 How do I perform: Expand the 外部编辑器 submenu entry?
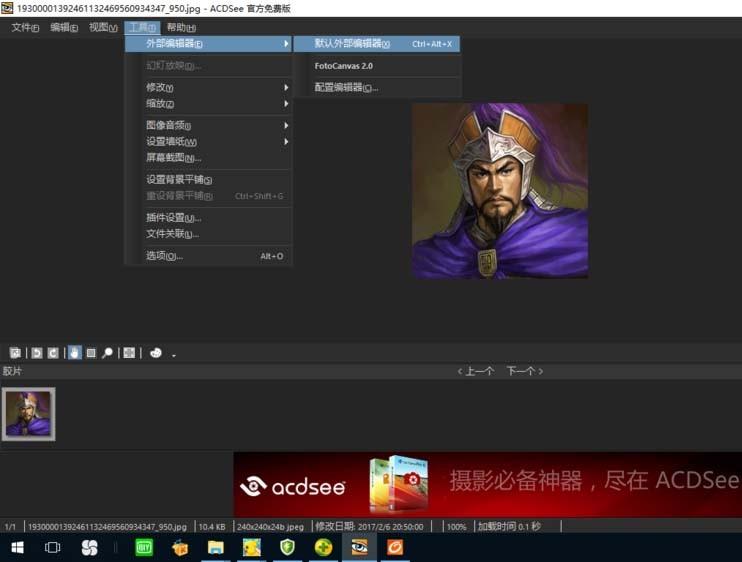[x=208, y=44]
